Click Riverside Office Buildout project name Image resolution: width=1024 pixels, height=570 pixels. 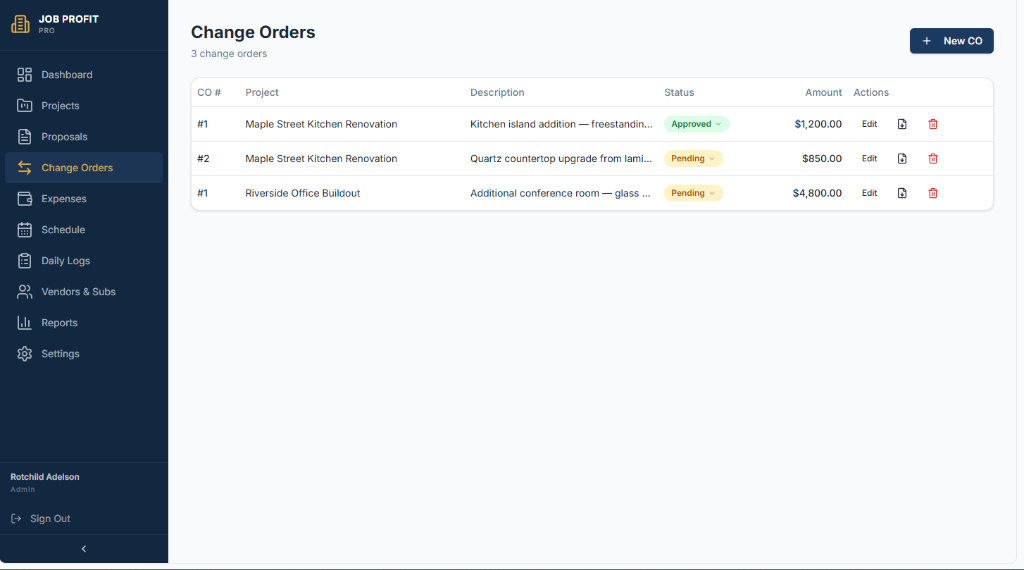(x=302, y=193)
